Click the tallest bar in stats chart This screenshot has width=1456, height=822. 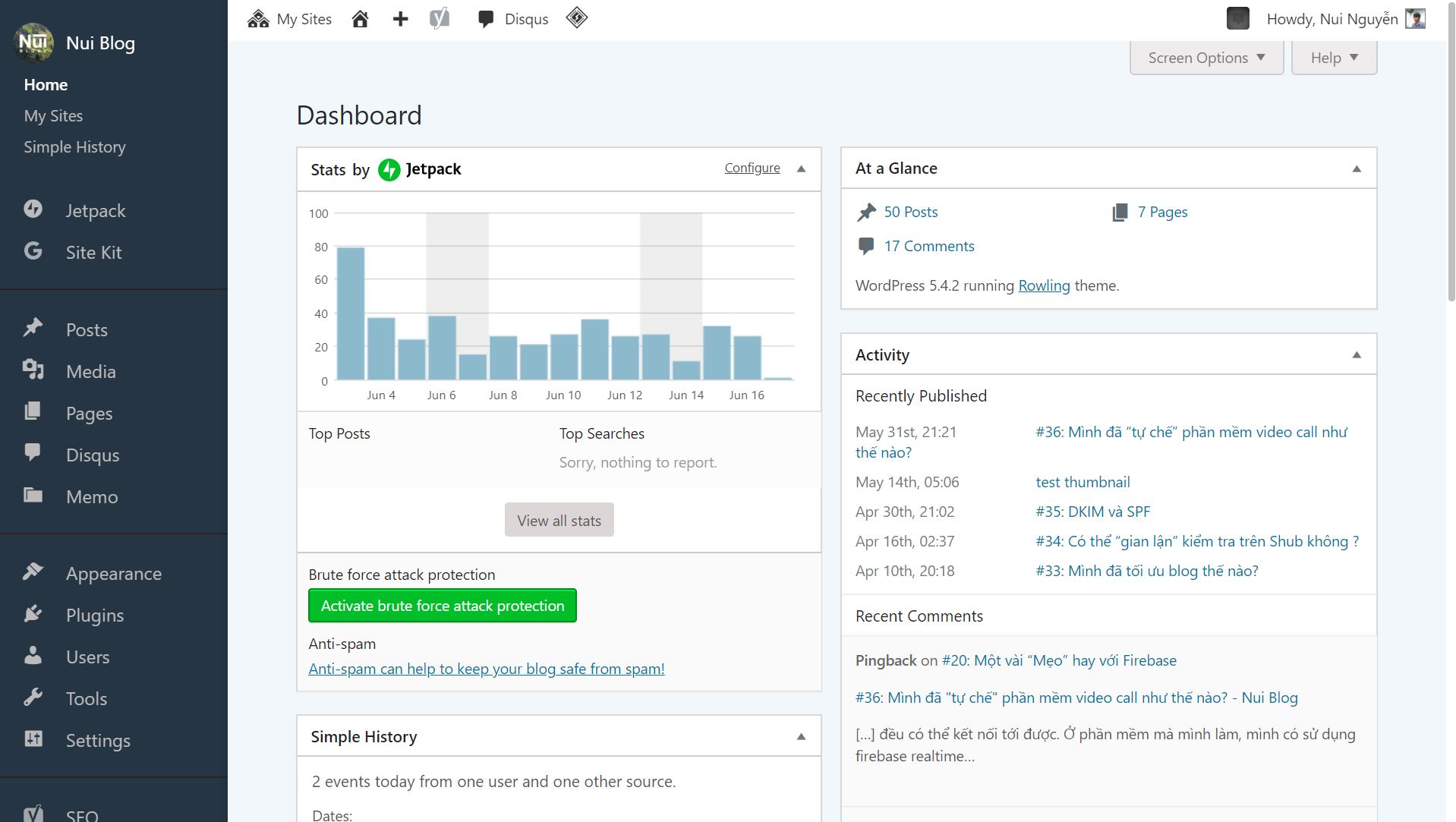pos(351,313)
